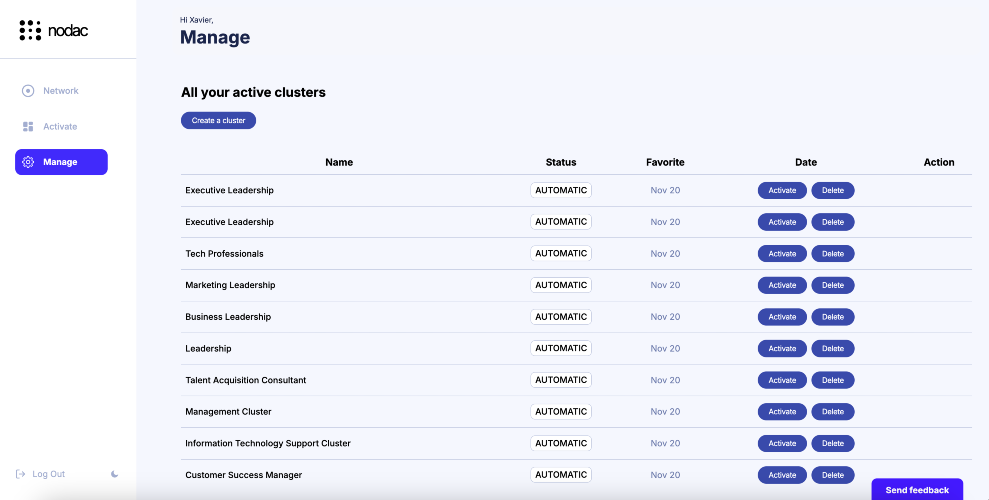Click the nodac dotted logo icon
Viewport: 989px width, 500px height.
(30, 30)
